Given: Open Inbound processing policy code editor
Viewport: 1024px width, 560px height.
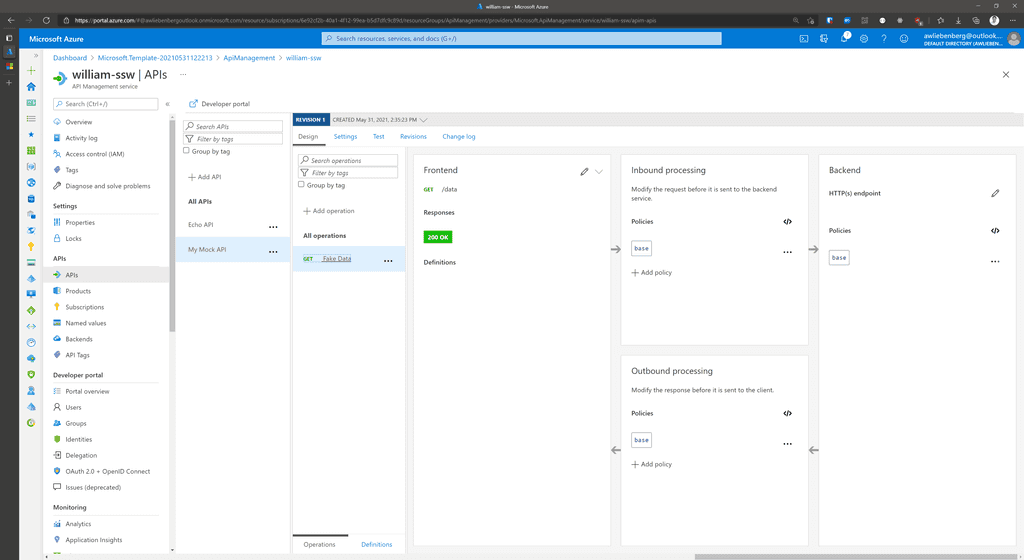Looking at the screenshot, I should [x=787, y=221].
